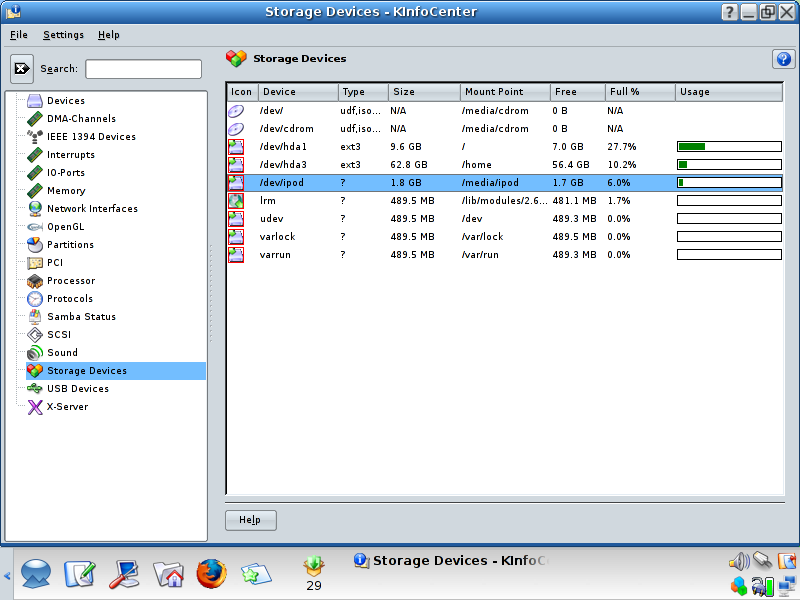Open home folder from the taskbar
This screenshot has width=800, height=600.
[168, 574]
